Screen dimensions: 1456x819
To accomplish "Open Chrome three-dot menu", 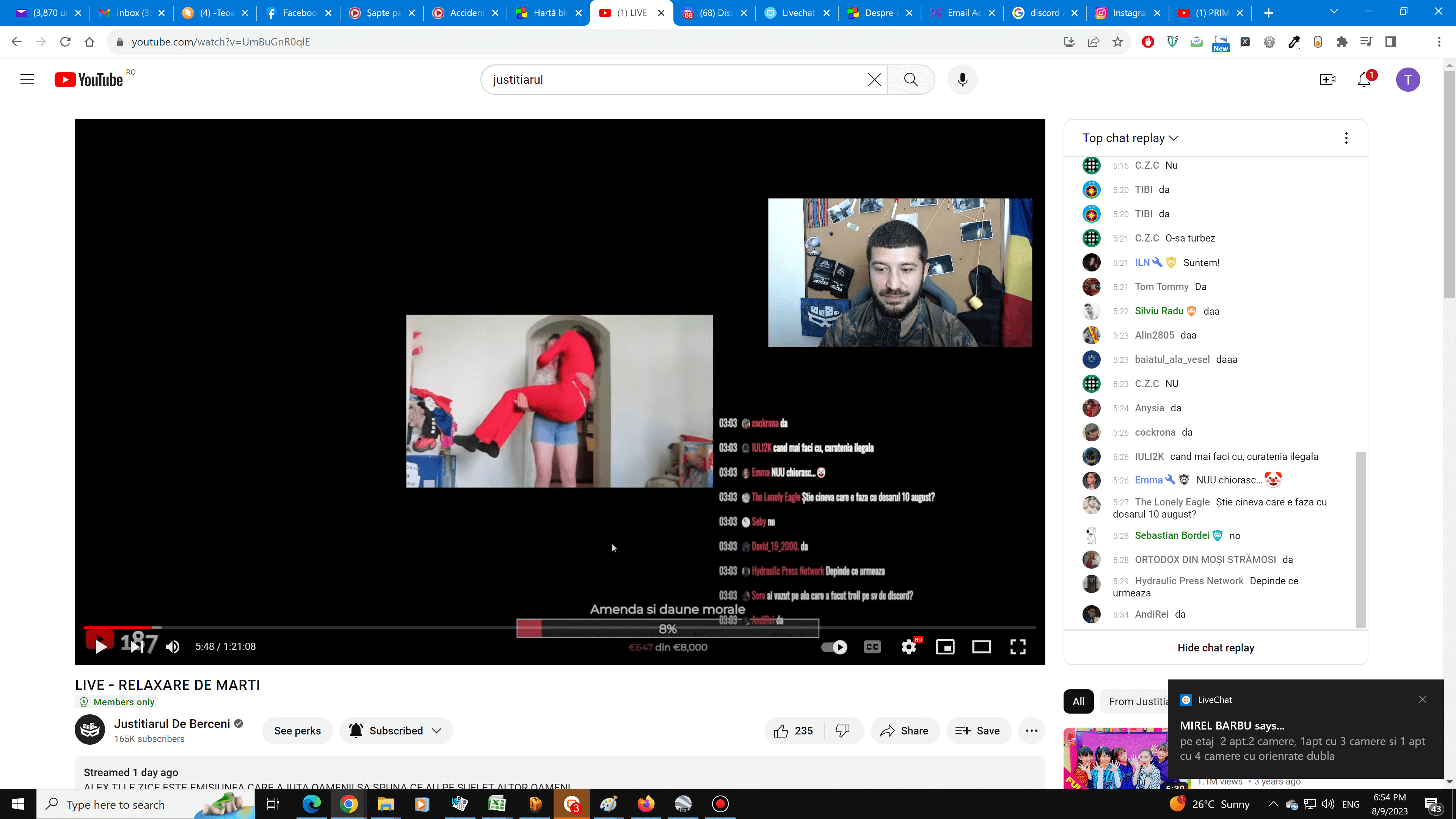I will tap(1439, 42).
